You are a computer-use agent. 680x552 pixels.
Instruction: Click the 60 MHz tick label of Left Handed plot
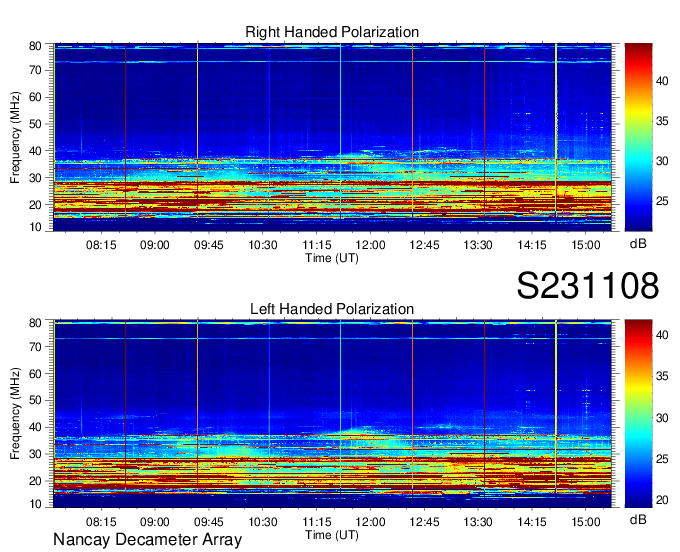35,373
